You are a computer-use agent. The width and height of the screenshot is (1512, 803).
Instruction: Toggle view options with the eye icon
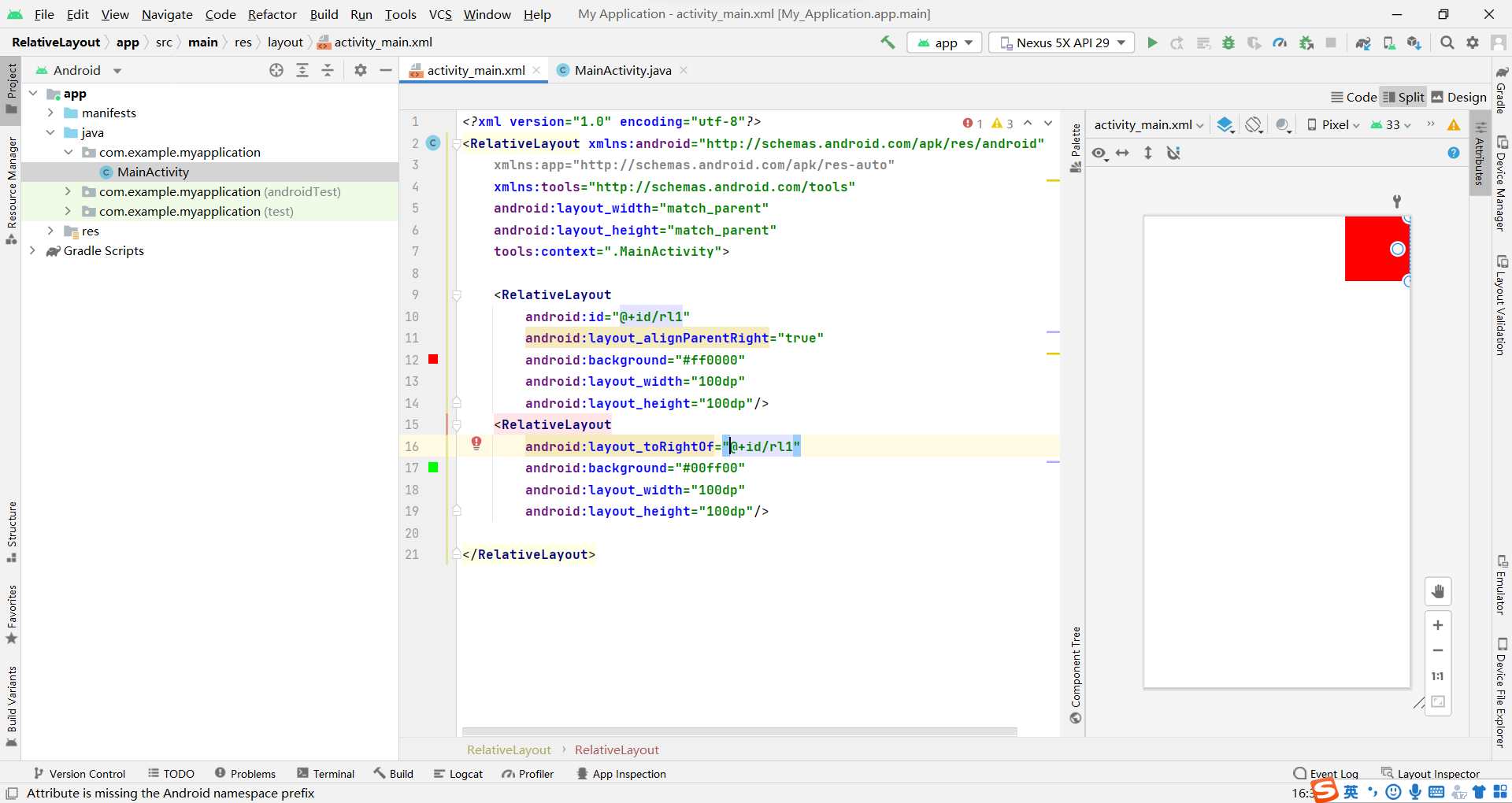(x=1099, y=153)
